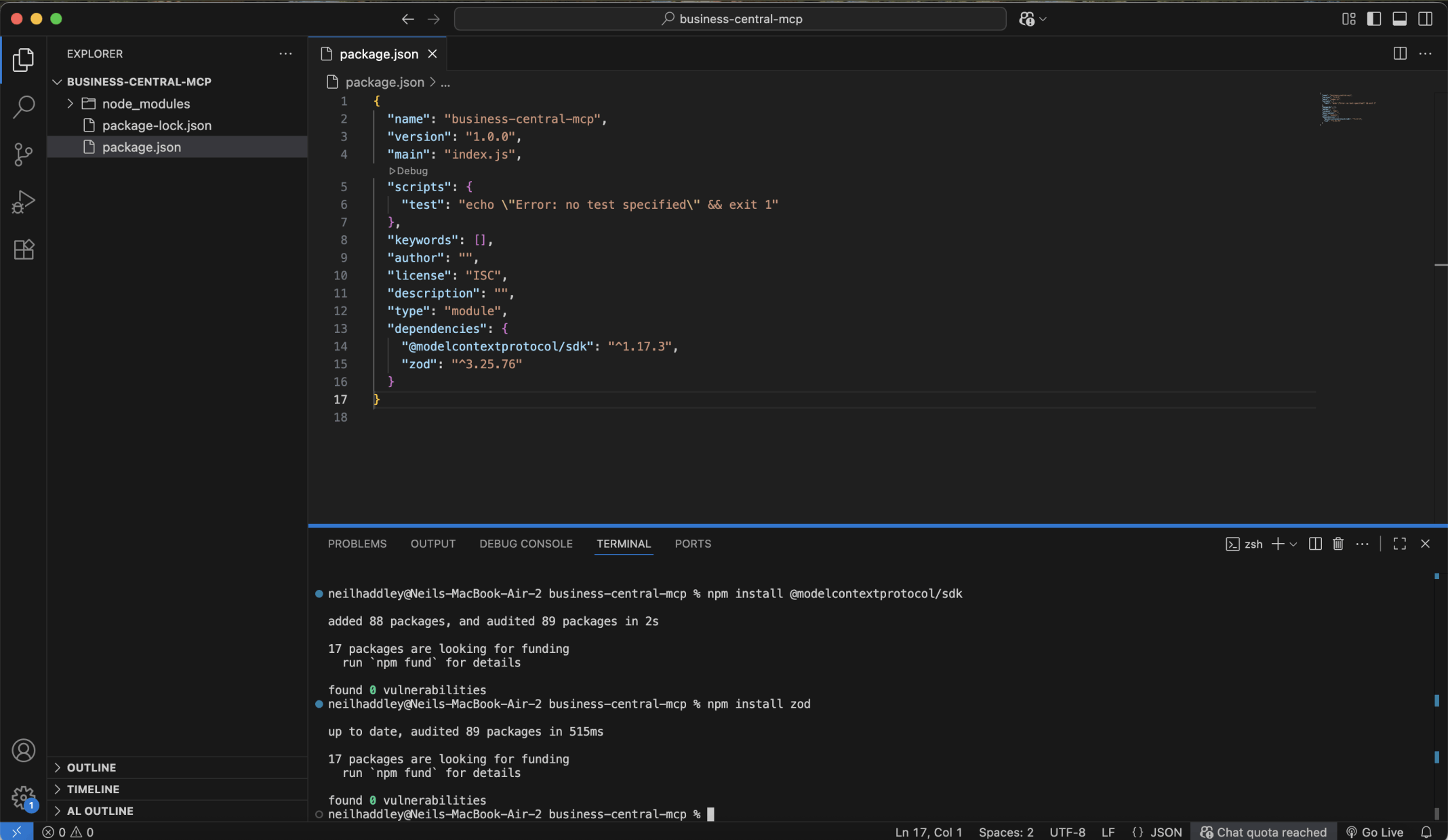Open the Search view in the Activity Bar

tap(24, 107)
